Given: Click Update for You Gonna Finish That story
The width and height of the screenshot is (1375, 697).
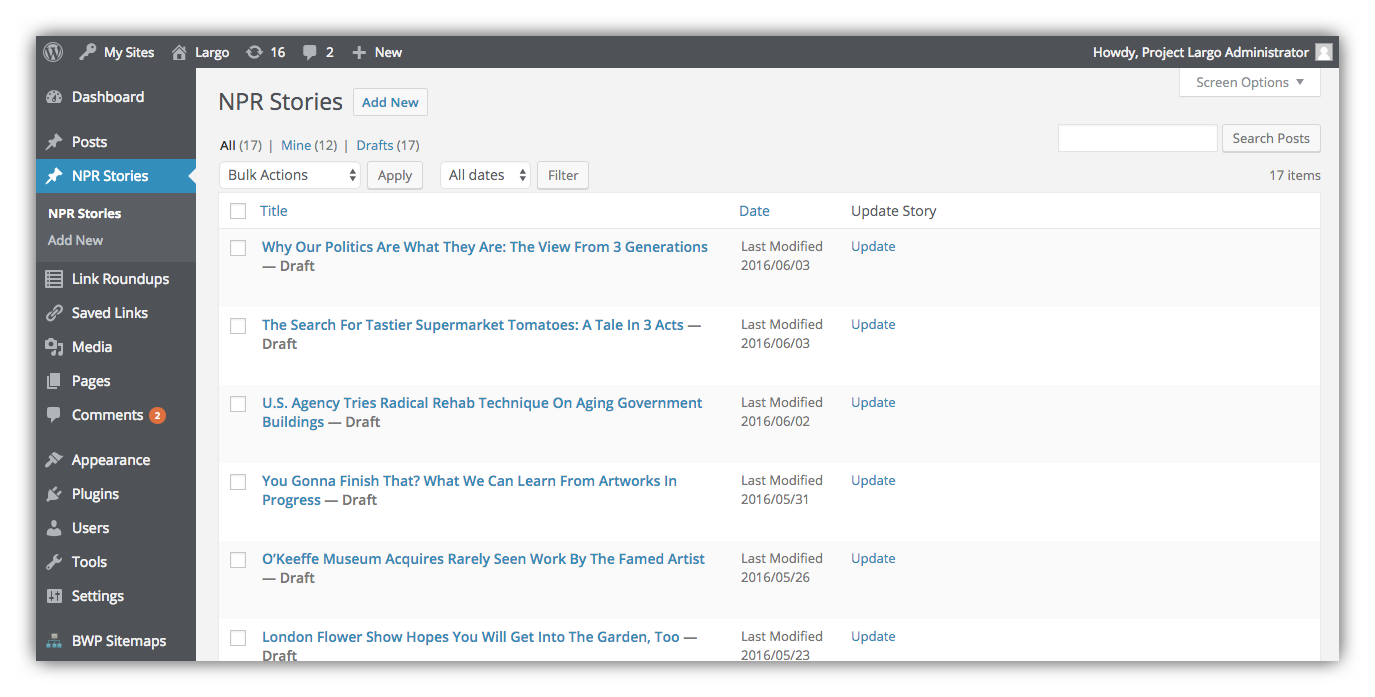Looking at the screenshot, I should [873, 480].
